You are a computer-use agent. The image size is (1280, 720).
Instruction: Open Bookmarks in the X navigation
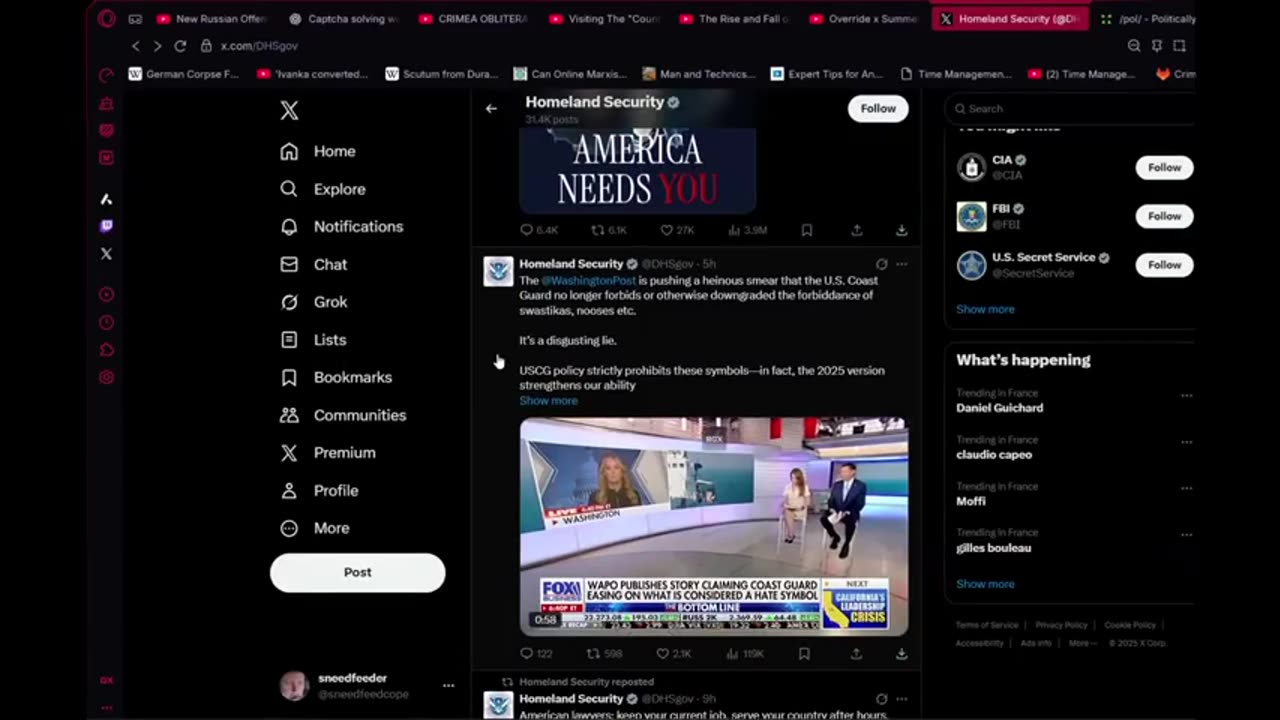point(336,378)
